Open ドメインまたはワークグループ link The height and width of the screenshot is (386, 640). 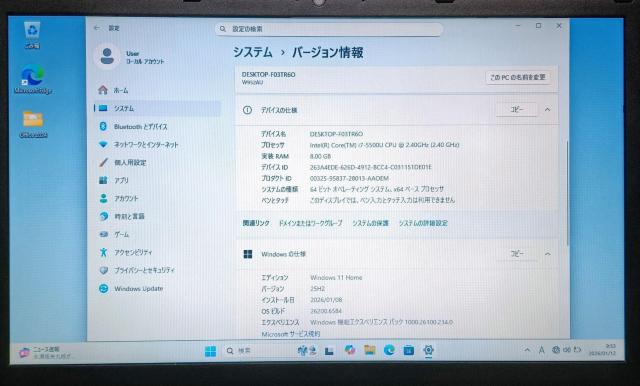(311, 223)
